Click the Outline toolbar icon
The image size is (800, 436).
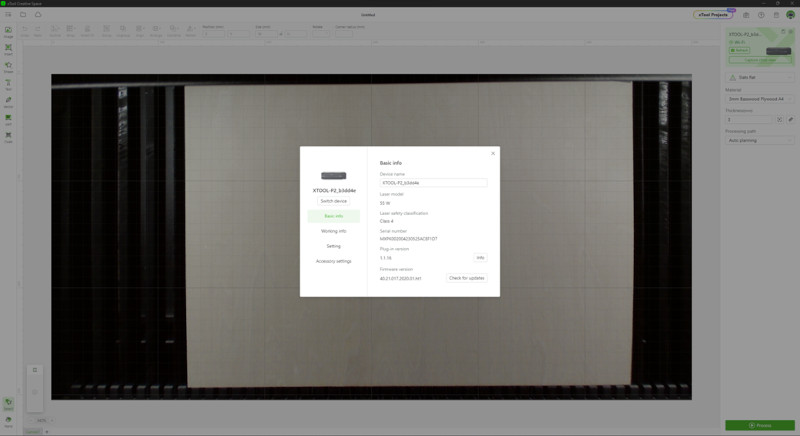[x=55, y=31]
